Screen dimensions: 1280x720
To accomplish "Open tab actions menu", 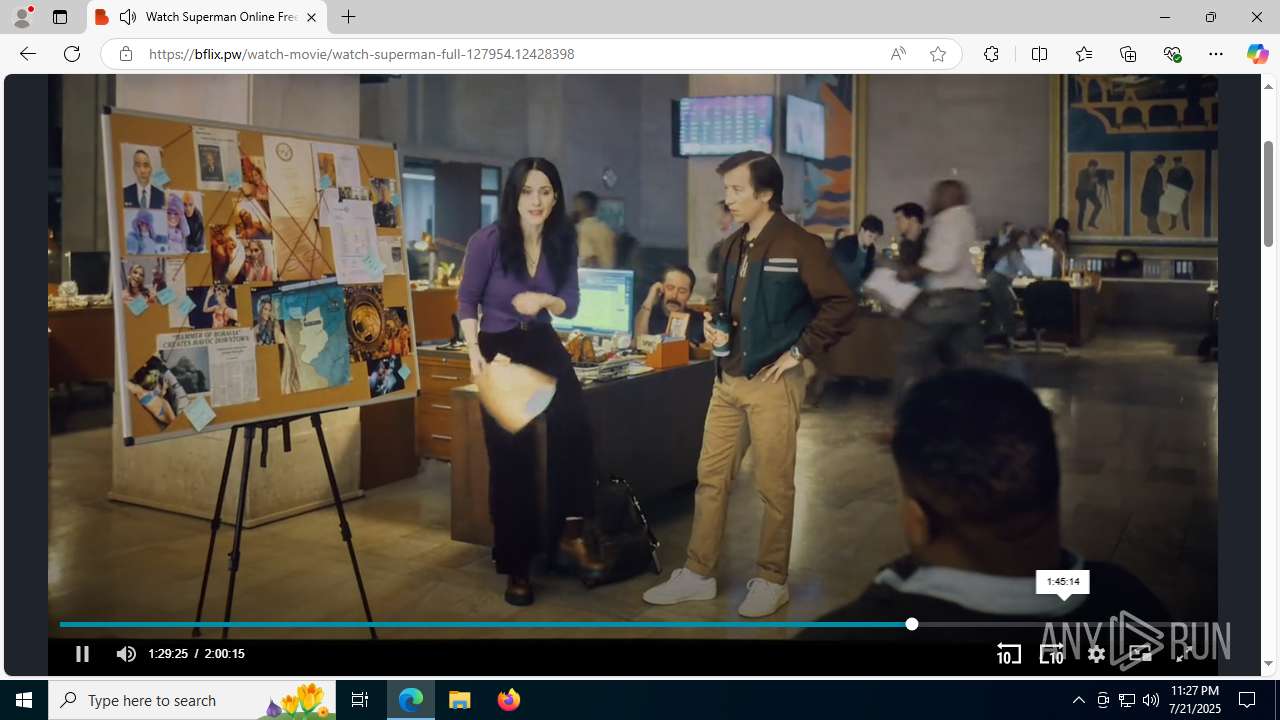I will (60, 17).
